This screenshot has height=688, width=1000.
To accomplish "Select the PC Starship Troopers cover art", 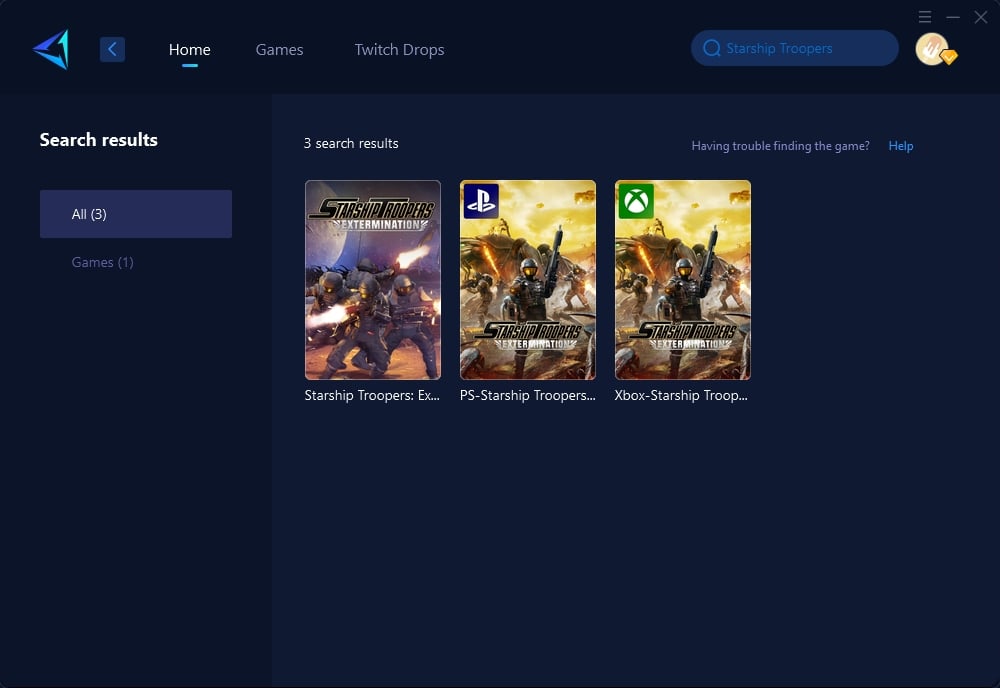I will pyautogui.click(x=372, y=280).
